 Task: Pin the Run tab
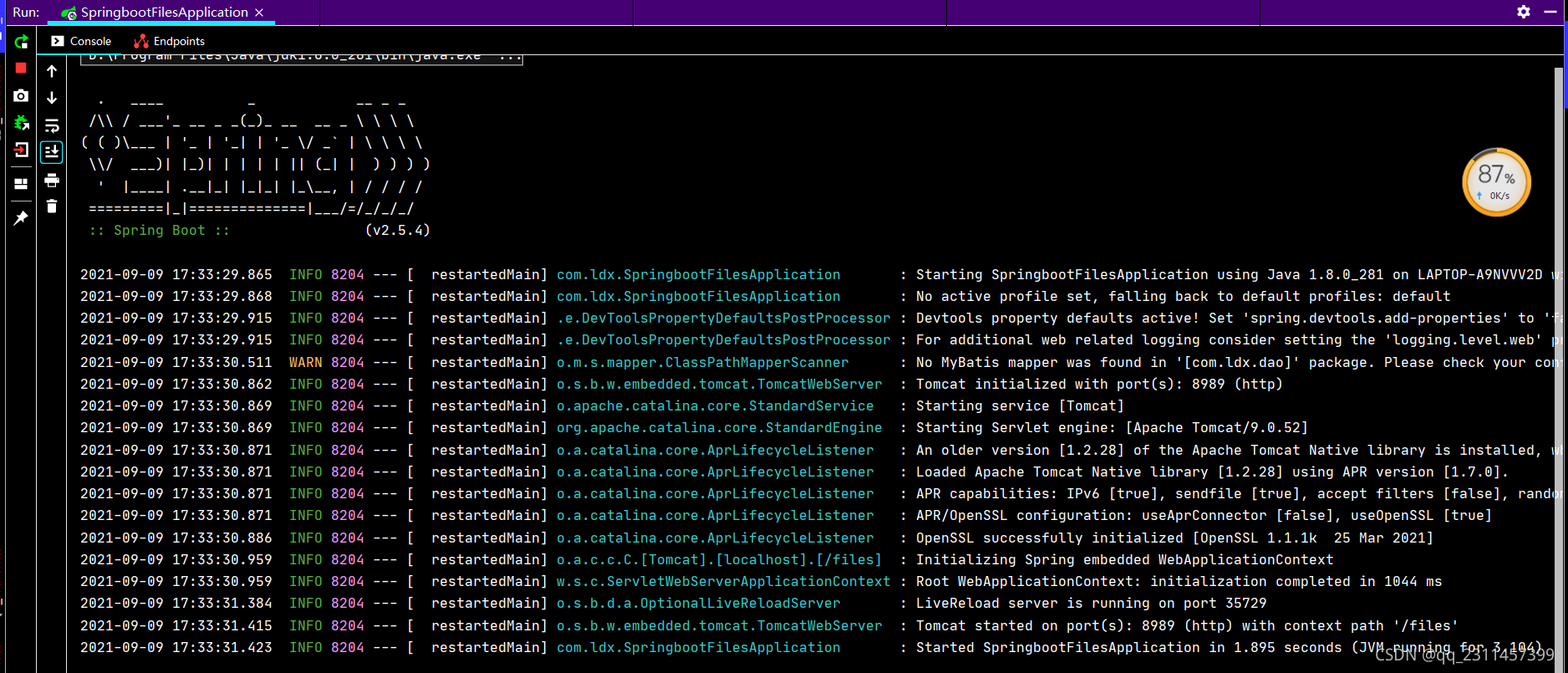pyautogui.click(x=21, y=218)
